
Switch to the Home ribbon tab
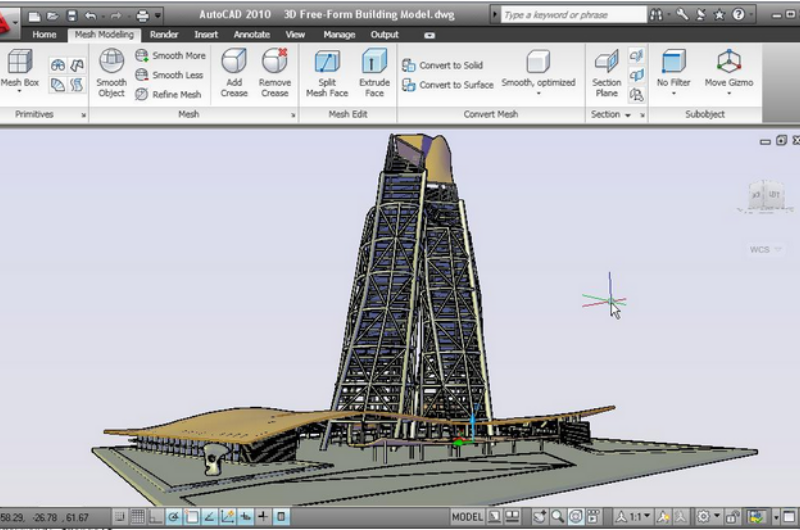pyautogui.click(x=44, y=35)
